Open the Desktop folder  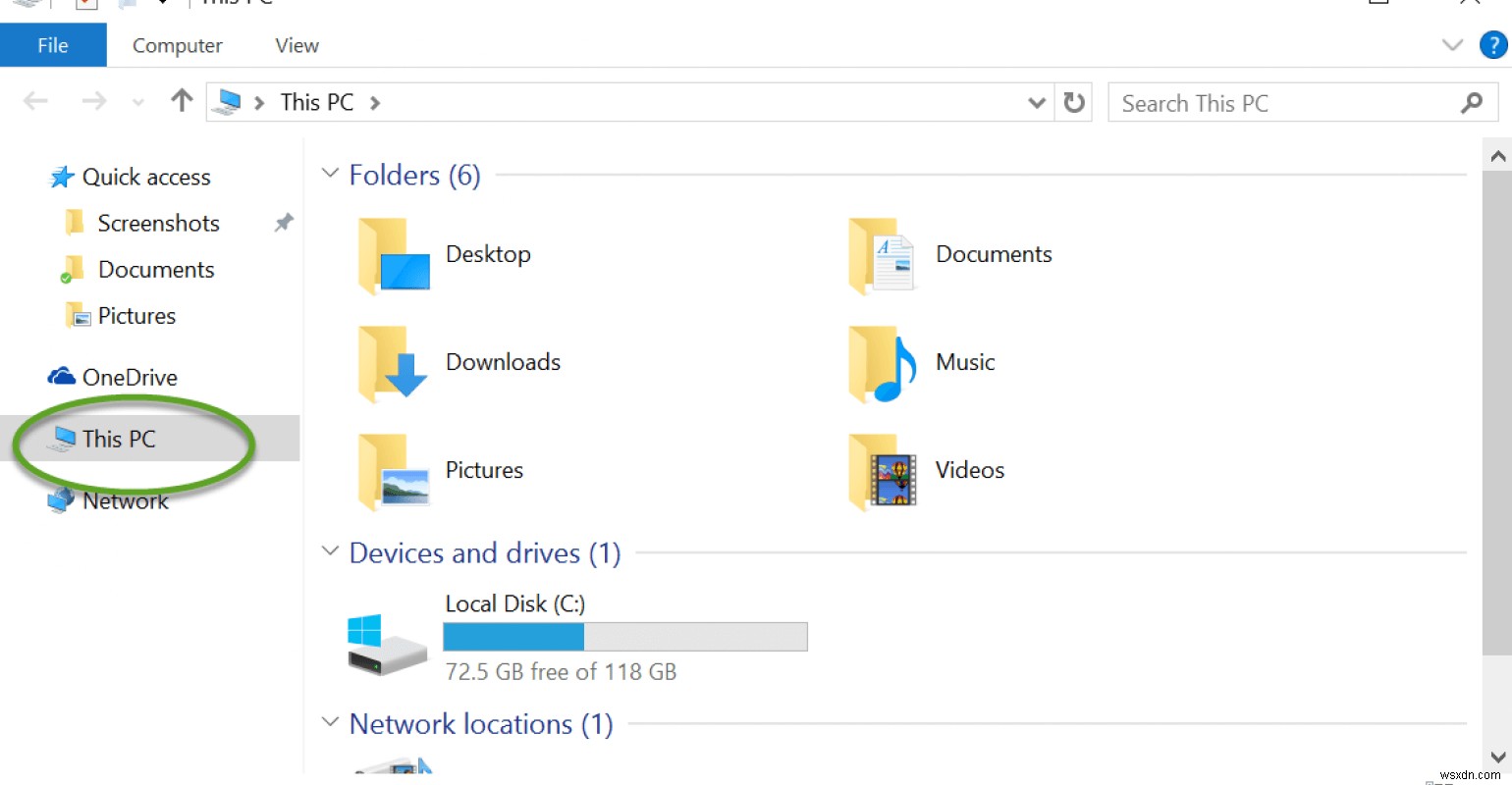coord(488,253)
